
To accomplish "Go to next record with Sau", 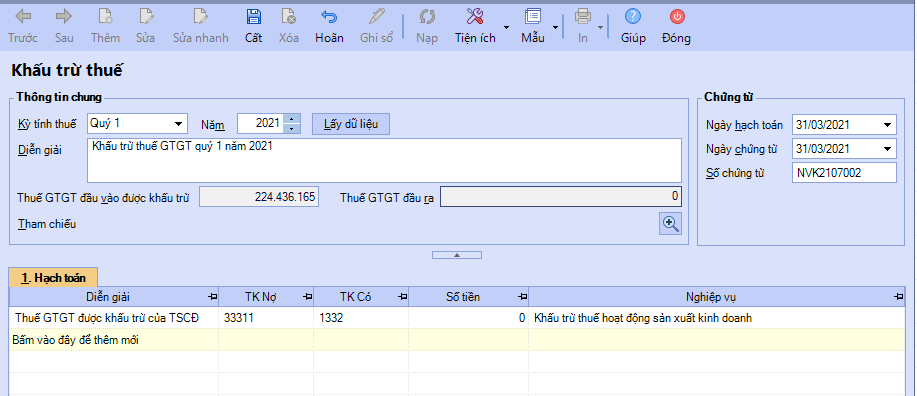I will [x=64, y=26].
